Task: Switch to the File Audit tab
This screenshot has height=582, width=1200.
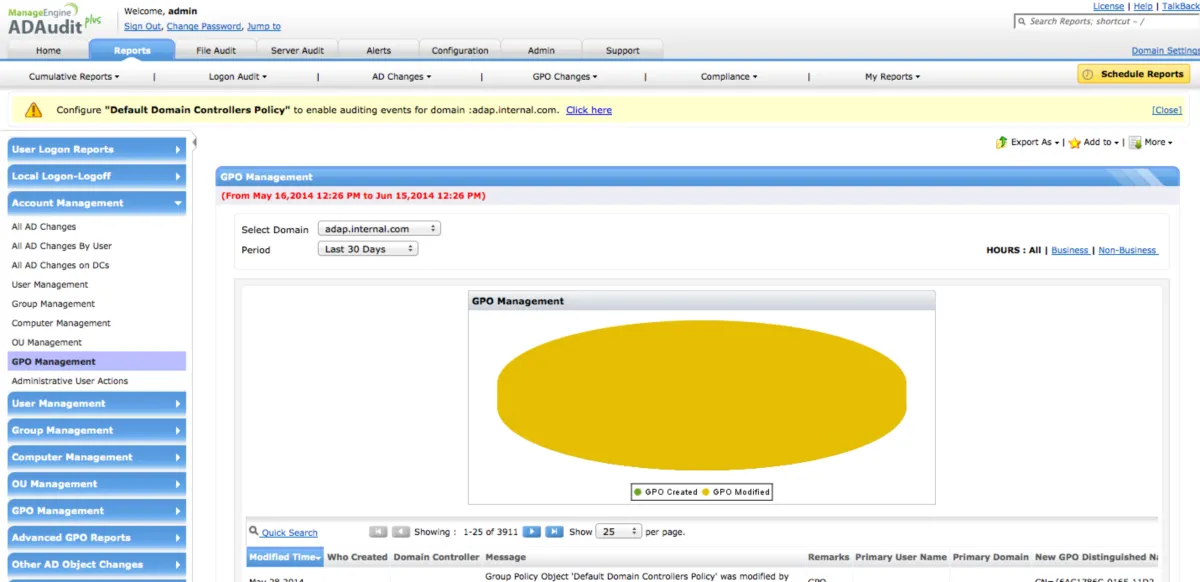Action: tap(216, 49)
